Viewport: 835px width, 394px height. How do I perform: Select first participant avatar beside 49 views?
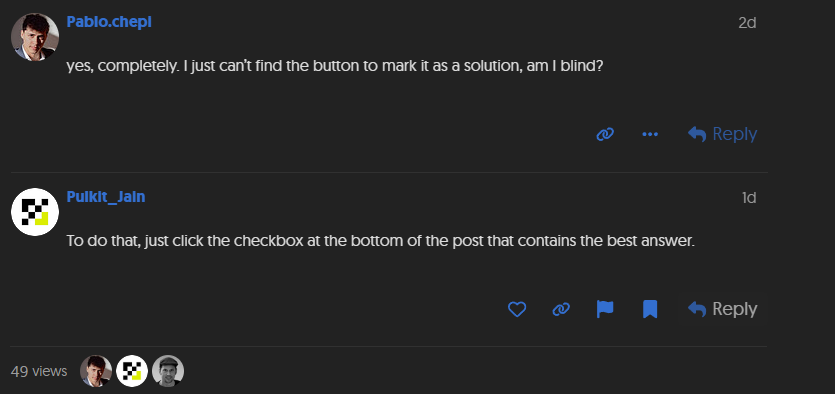click(x=96, y=371)
